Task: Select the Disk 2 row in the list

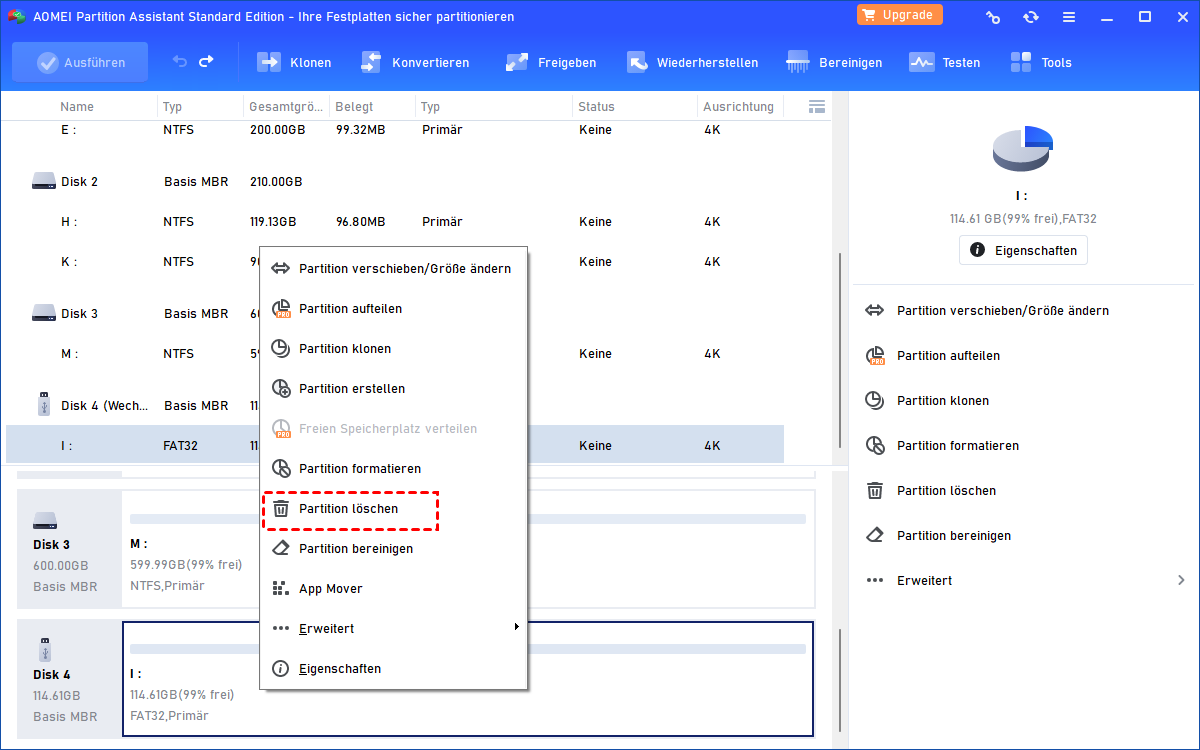Action: point(395,182)
